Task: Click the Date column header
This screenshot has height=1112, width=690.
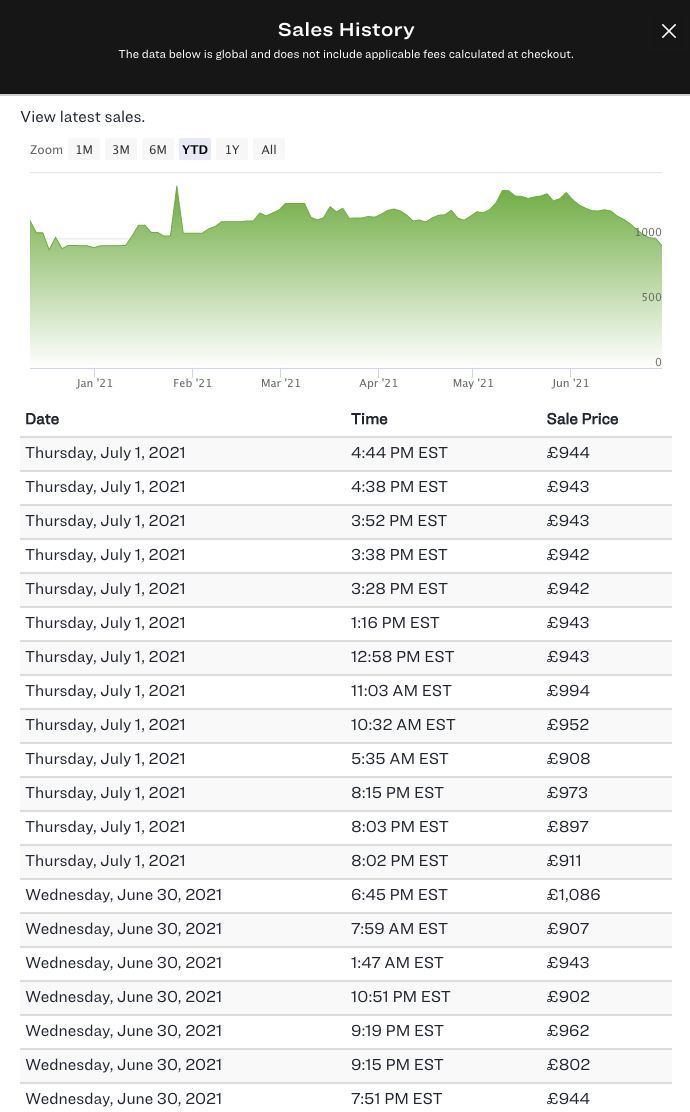Action: tap(42, 419)
